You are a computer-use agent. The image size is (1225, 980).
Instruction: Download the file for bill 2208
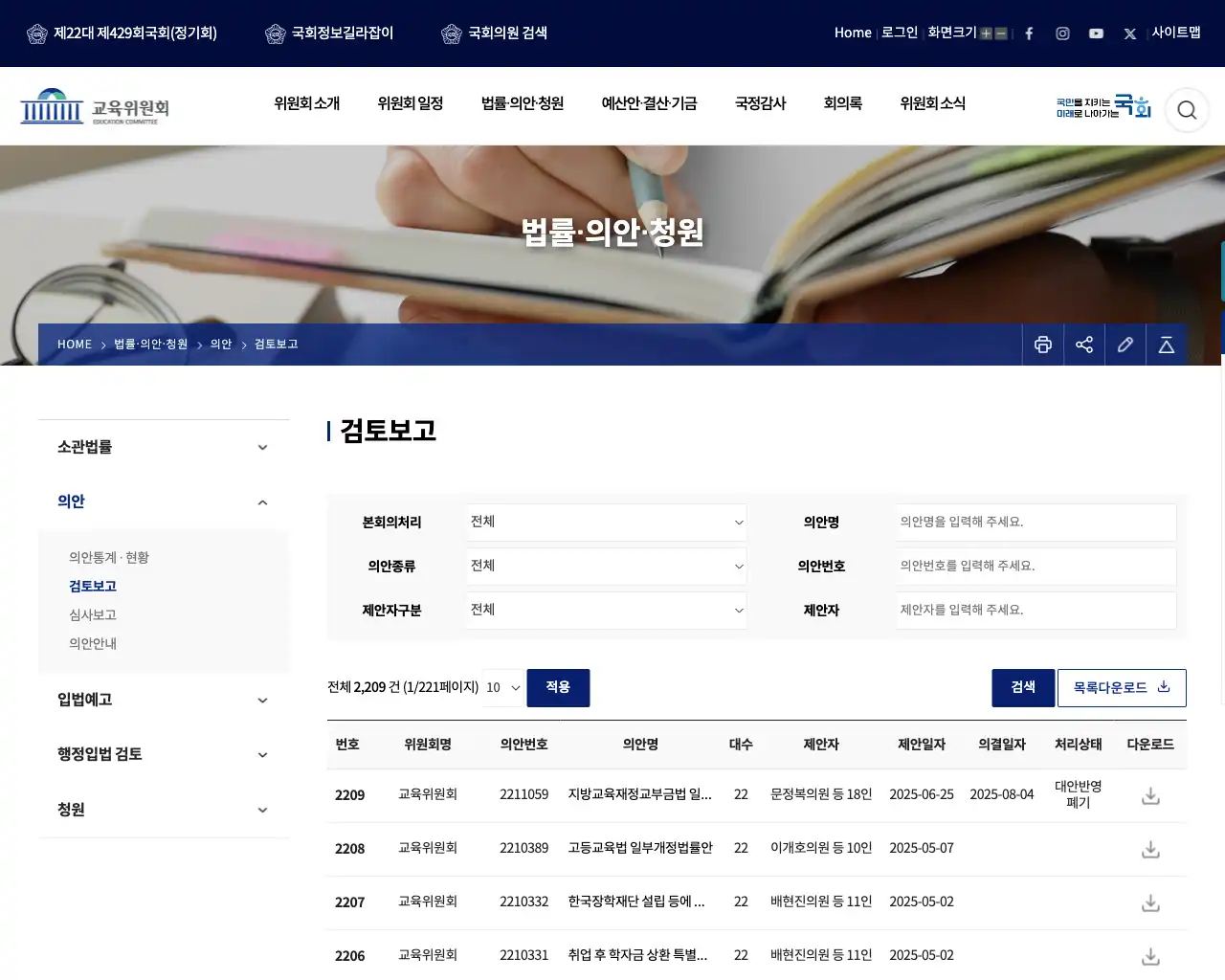pos(1150,849)
